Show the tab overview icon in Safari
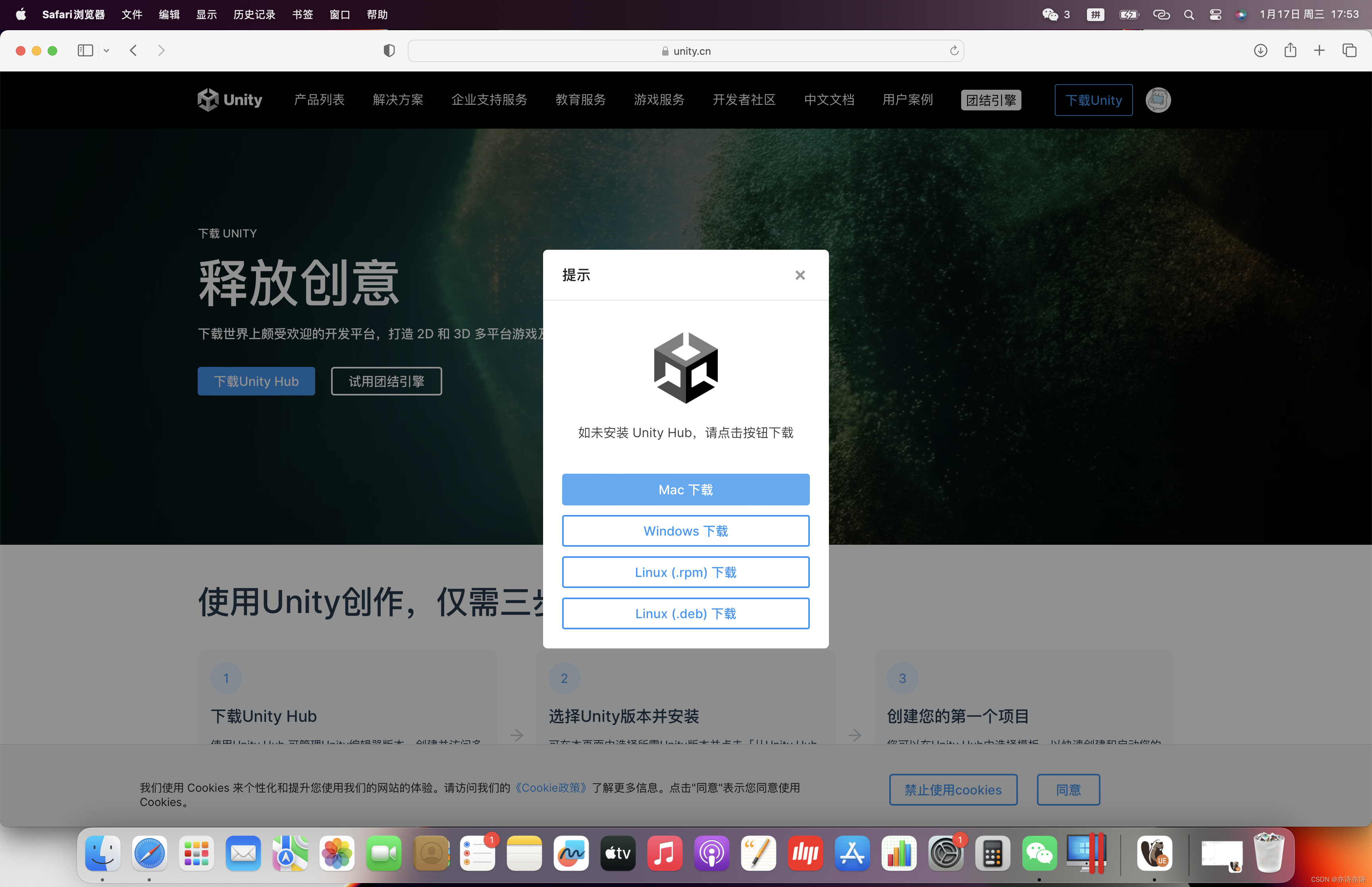Viewport: 1372px width, 887px height. tap(1349, 51)
